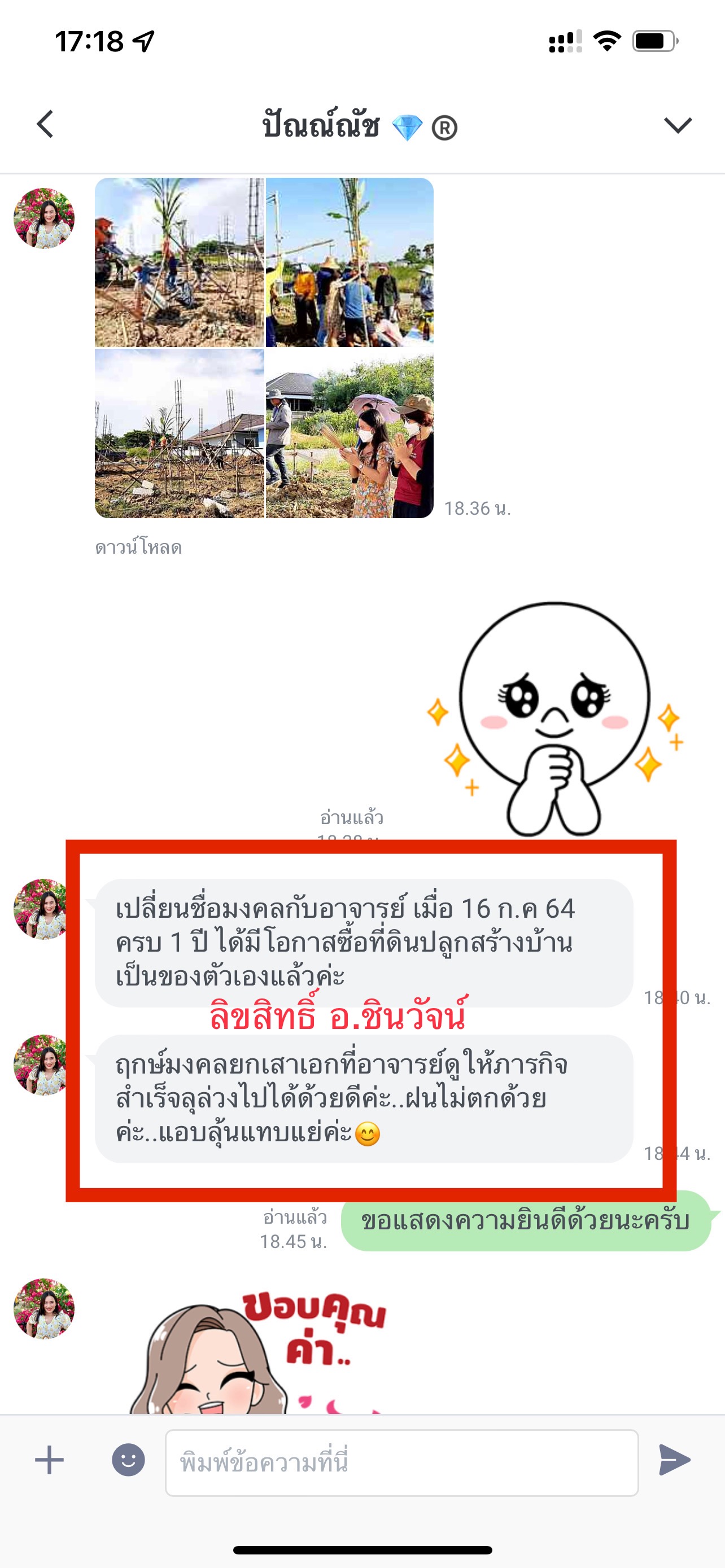Select the green ขอแสดงความยินดีด้วยนะครับ message bubble
The width and height of the screenshot is (725, 1568).
click(526, 1221)
